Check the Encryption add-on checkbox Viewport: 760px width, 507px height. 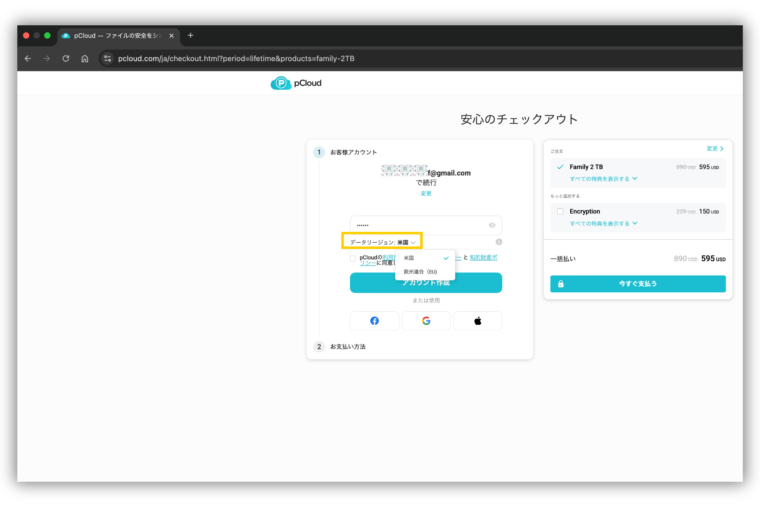click(560, 212)
